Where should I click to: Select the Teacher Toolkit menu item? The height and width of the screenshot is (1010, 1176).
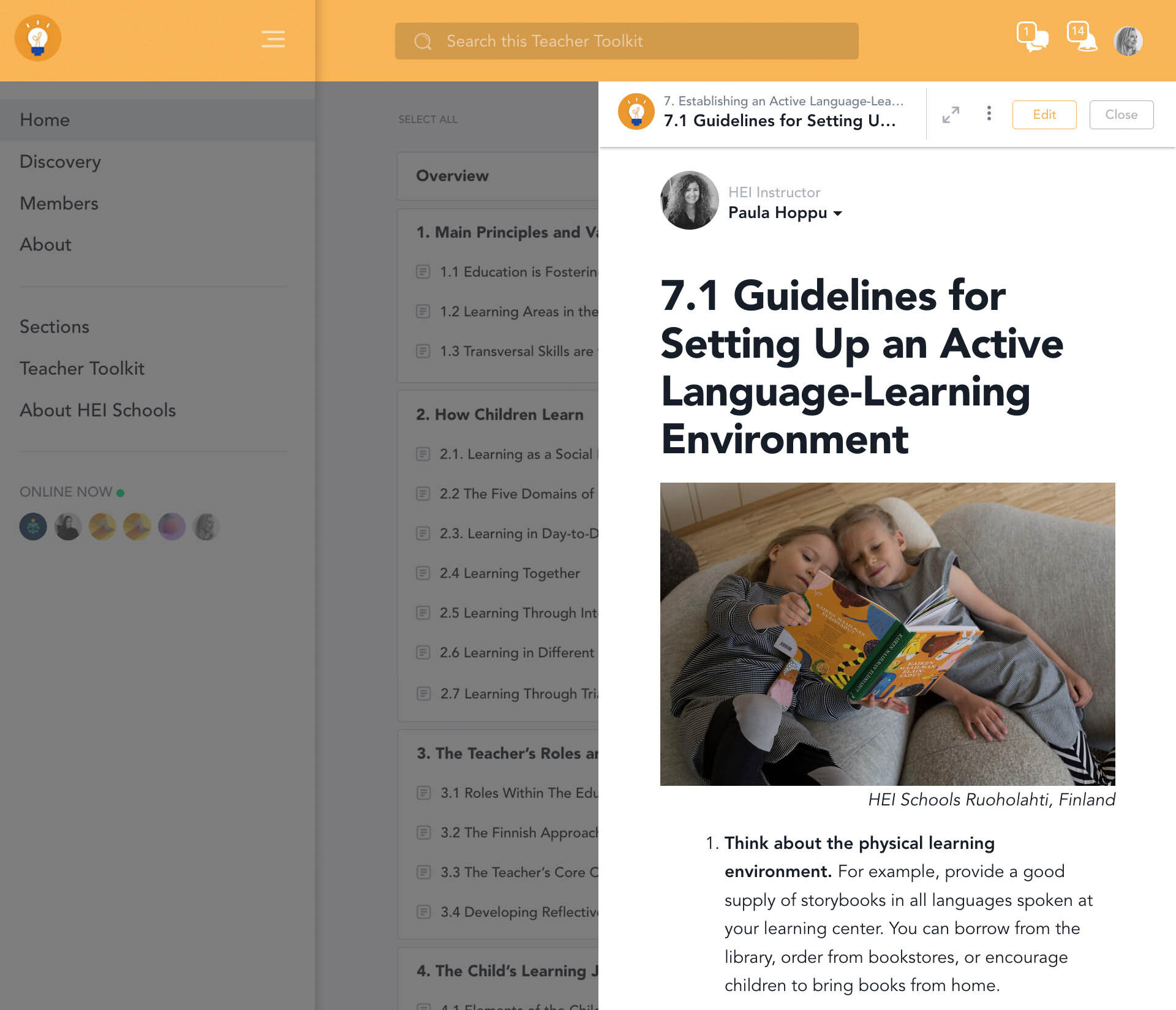click(82, 368)
